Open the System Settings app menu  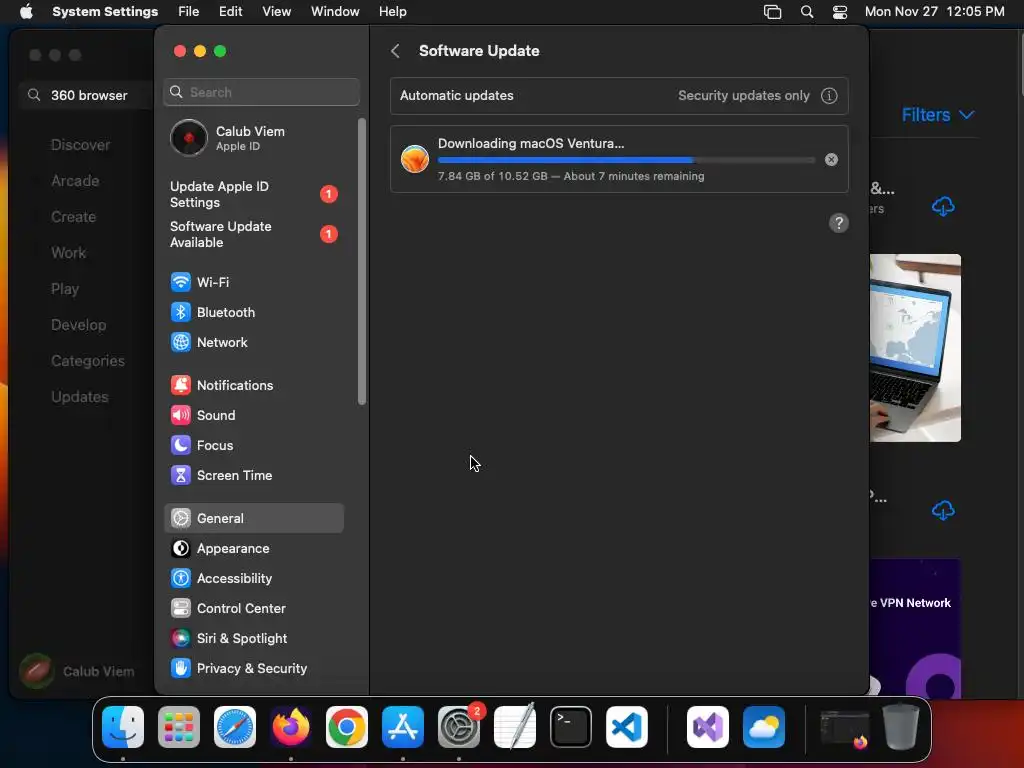pyautogui.click(x=105, y=12)
